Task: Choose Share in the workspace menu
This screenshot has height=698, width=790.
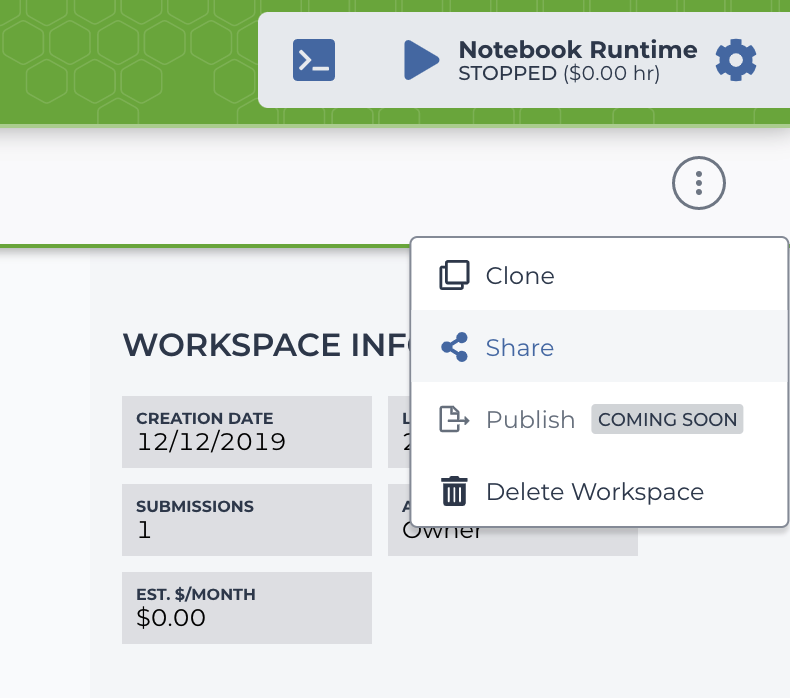Action: tap(600, 347)
